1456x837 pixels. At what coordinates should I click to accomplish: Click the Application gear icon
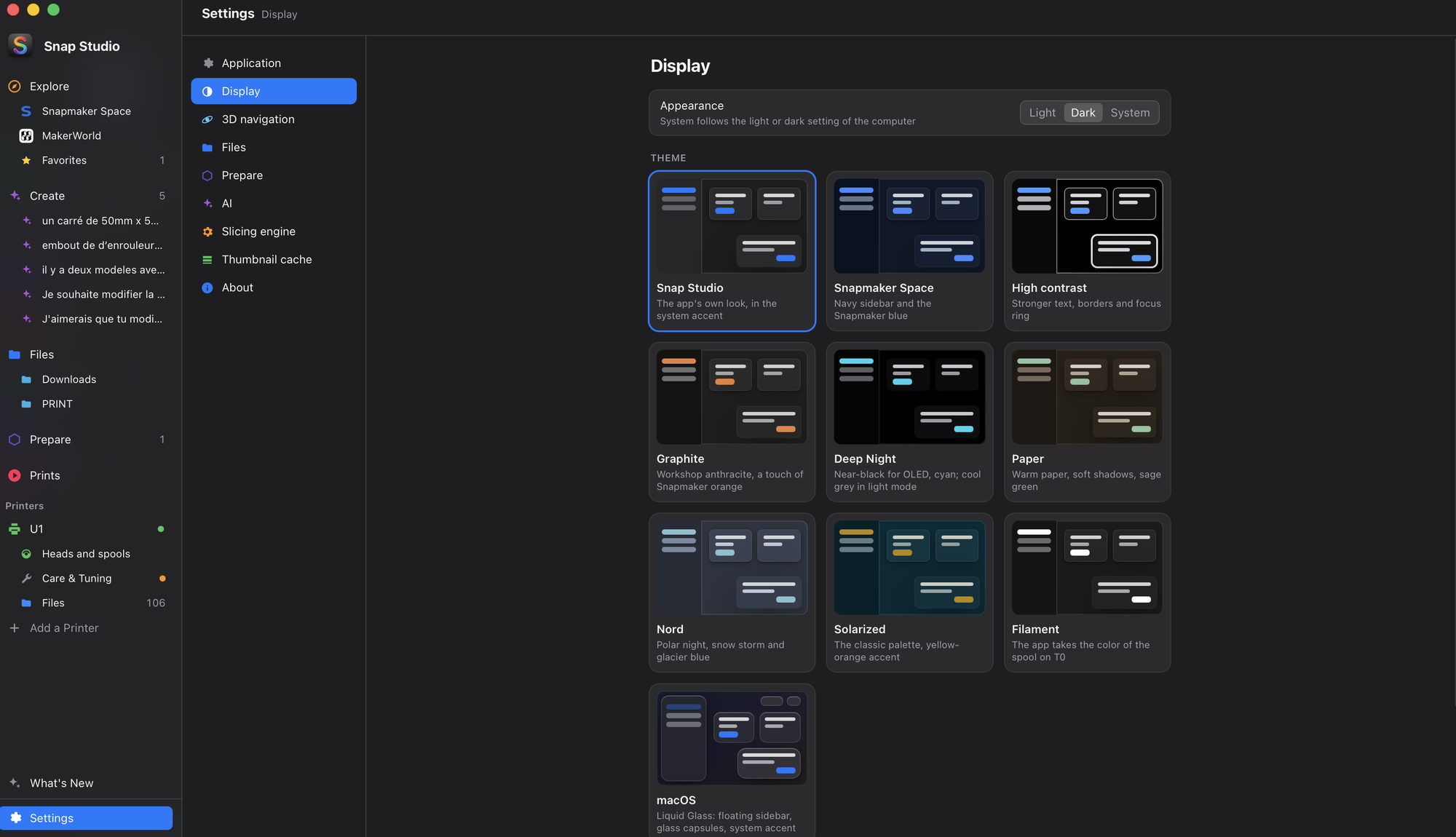point(207,63)
